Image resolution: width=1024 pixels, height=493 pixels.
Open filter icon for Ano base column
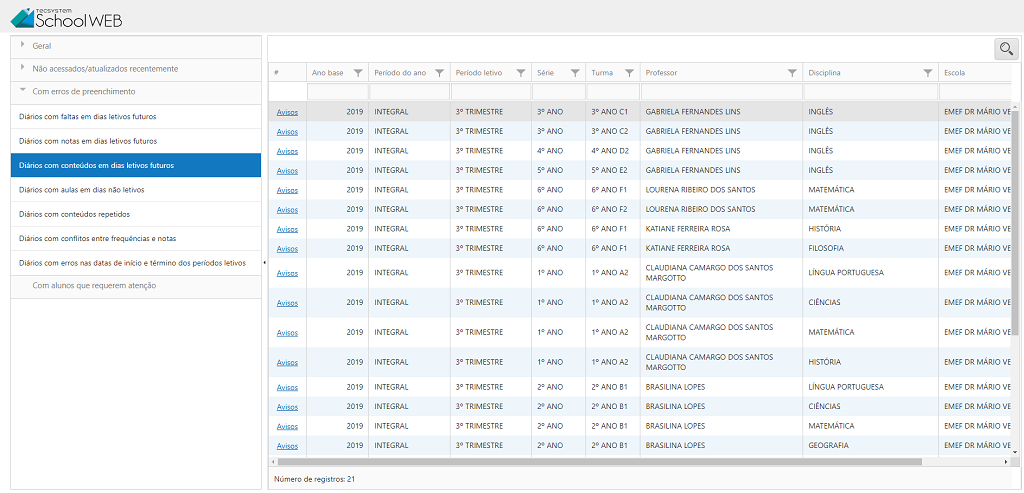(x=358, y=73)
